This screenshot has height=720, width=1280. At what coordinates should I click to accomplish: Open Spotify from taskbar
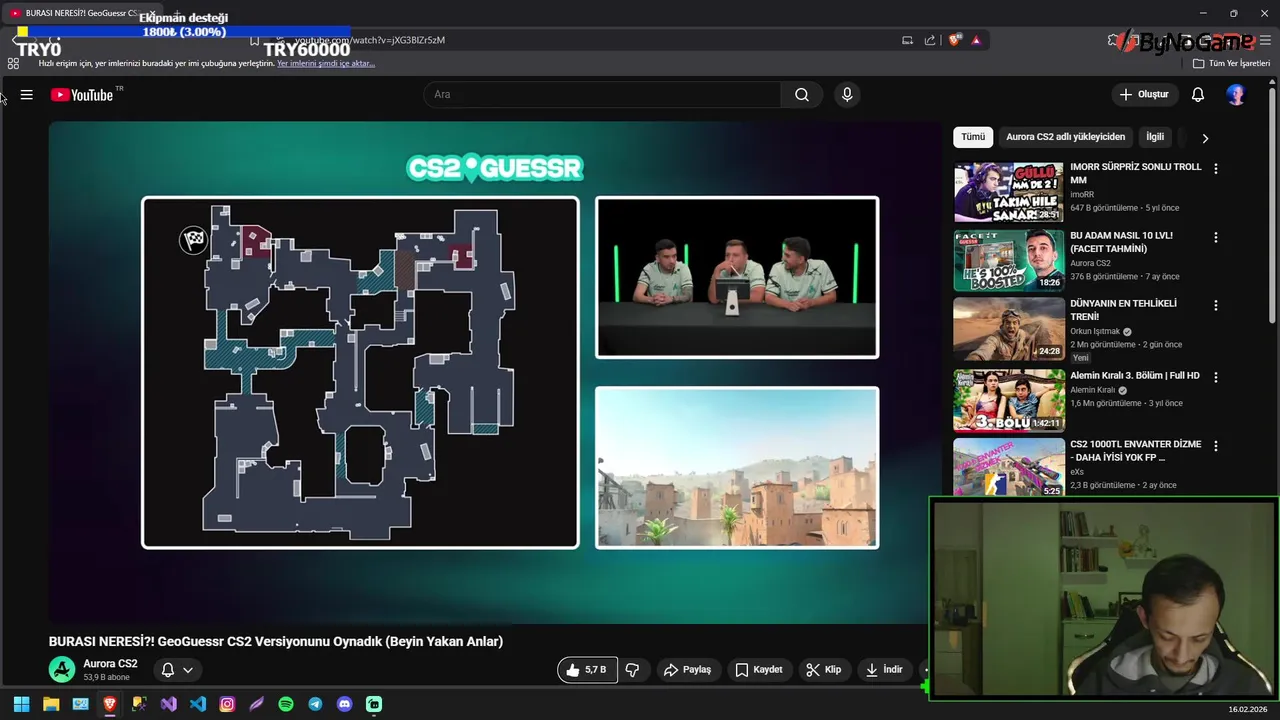click(286, 704)
